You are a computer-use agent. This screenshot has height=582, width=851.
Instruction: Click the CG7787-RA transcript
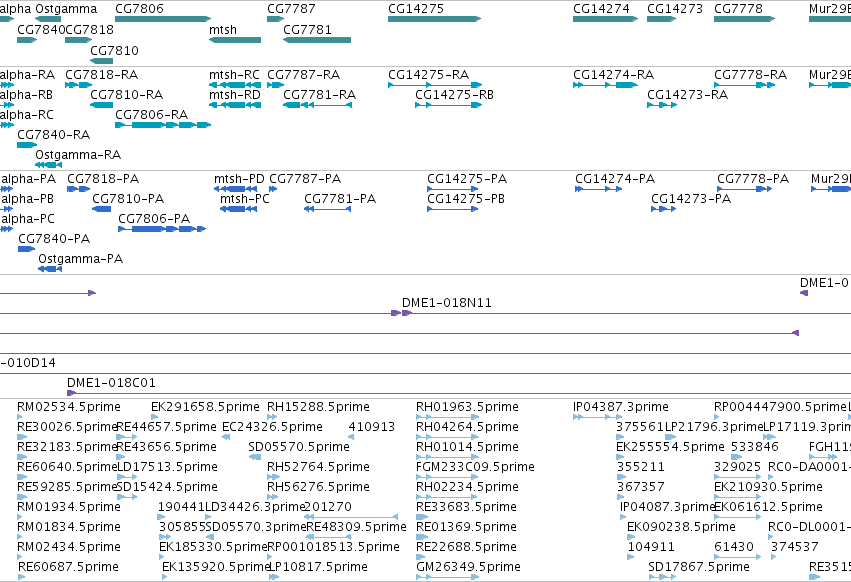tap(276, 85)
